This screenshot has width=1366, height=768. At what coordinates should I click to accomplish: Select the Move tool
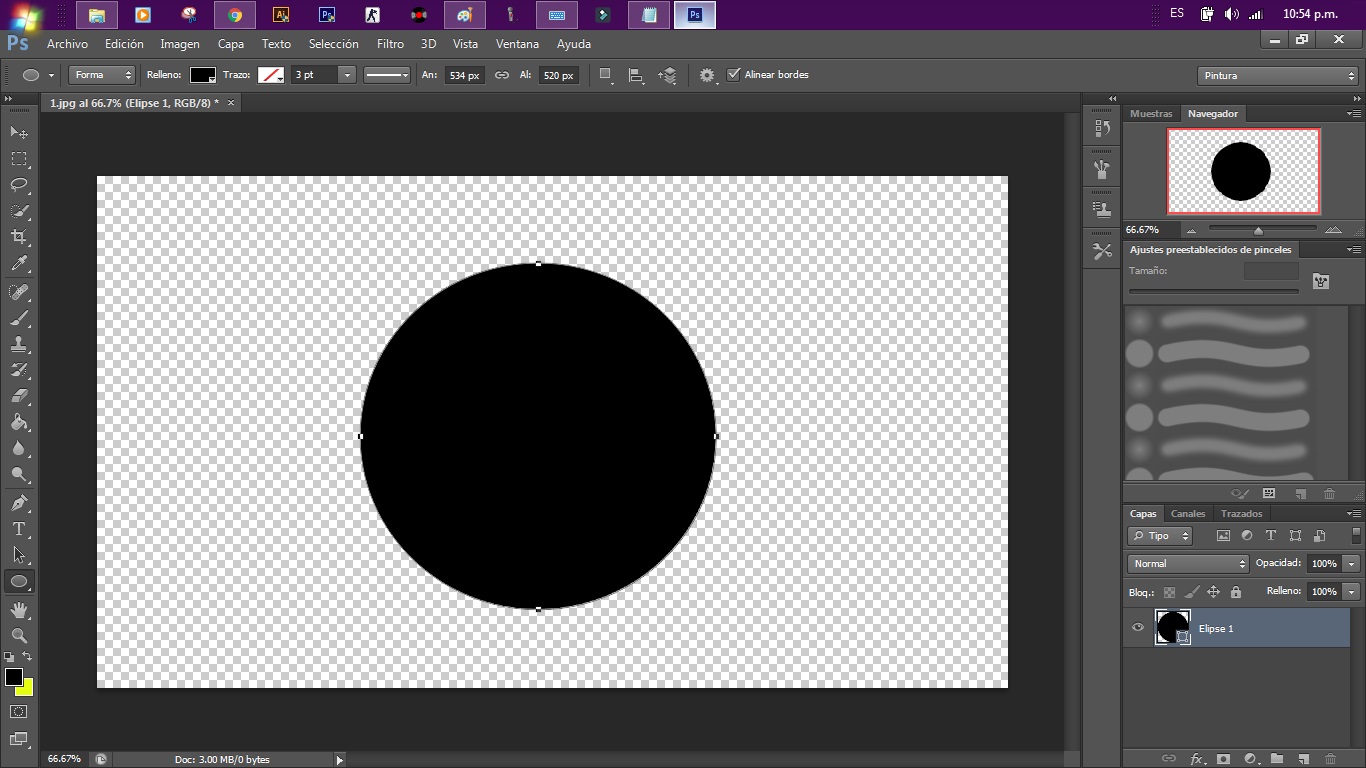point(19,133)
